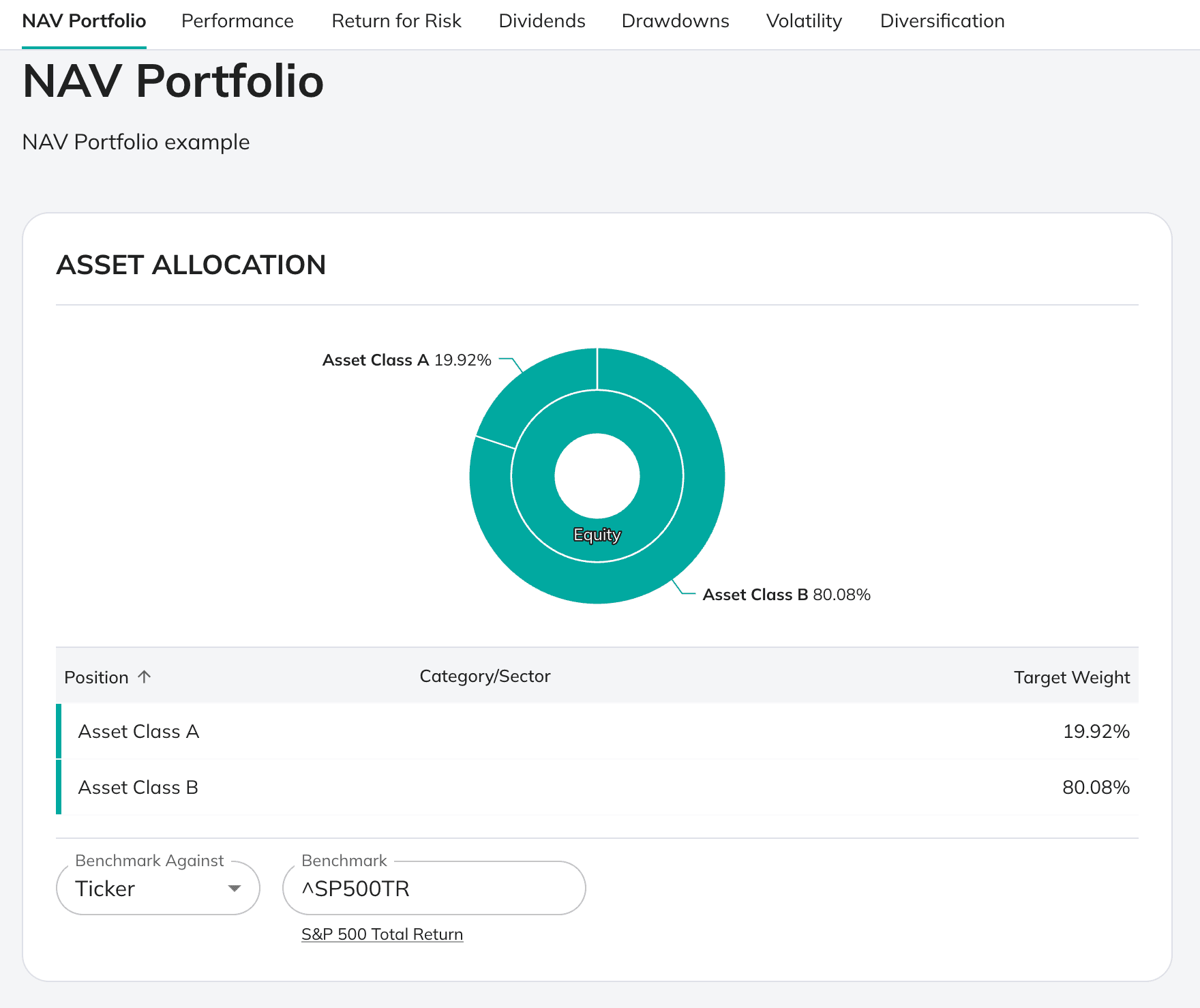
Task: Click the Asset Class A 19.92% chart label
Action: tap(407, 360)
